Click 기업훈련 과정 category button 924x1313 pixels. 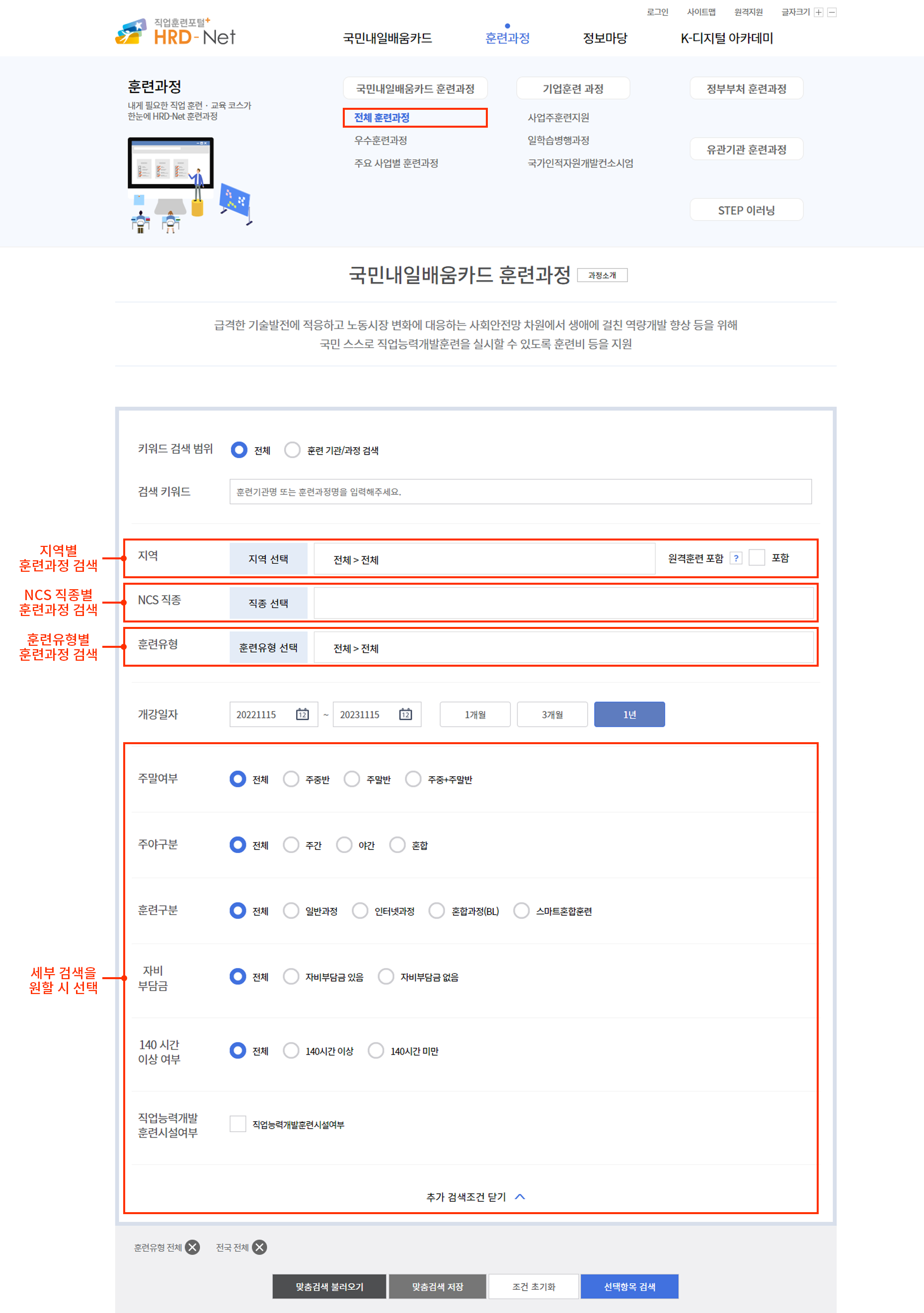click(573, 88)
